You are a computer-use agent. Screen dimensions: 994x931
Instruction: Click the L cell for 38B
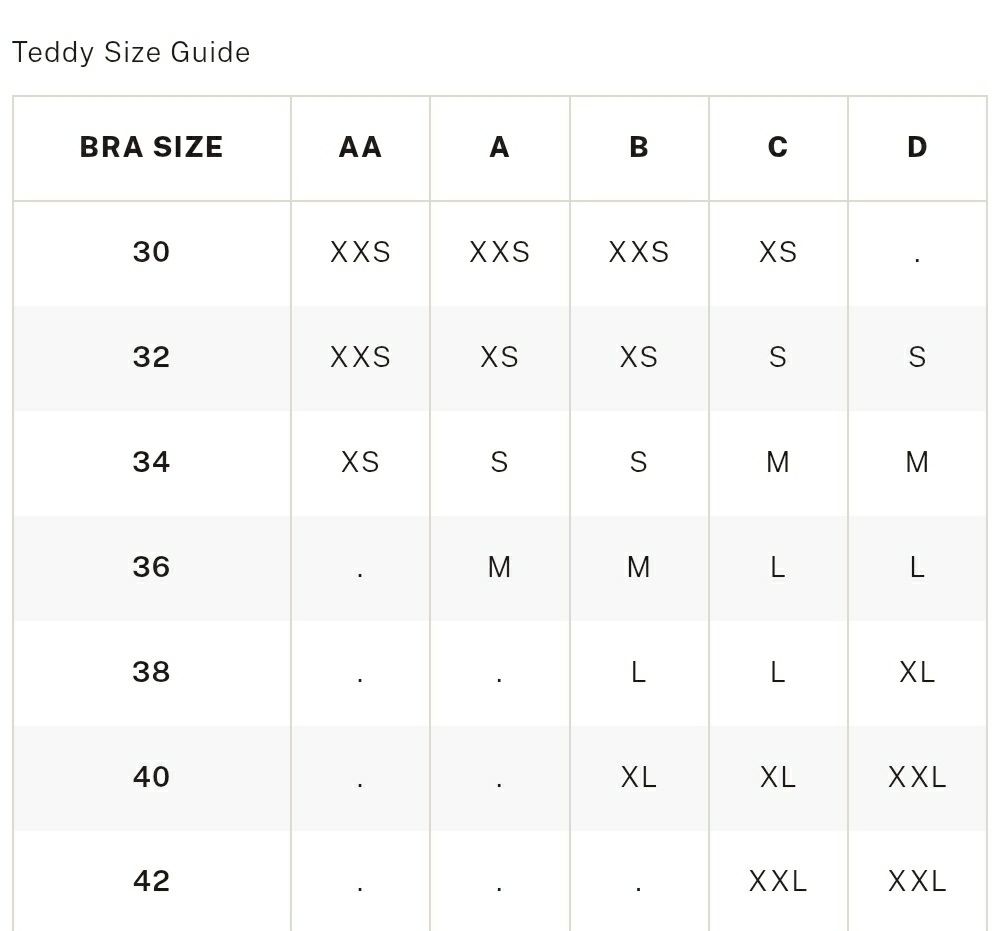pyautogui.click(x=638, y=672)
